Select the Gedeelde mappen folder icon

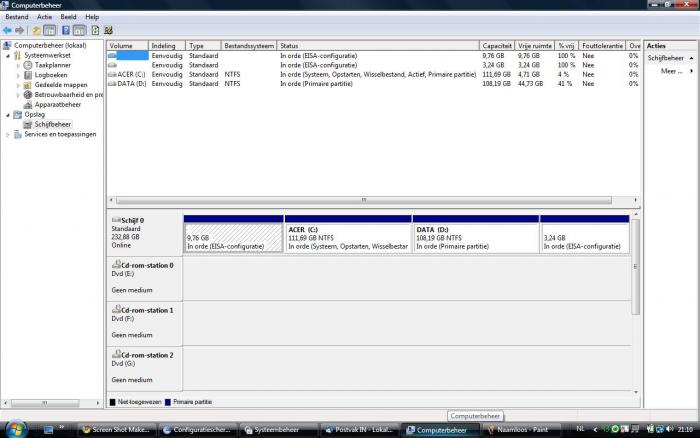[x=28, y=85]
